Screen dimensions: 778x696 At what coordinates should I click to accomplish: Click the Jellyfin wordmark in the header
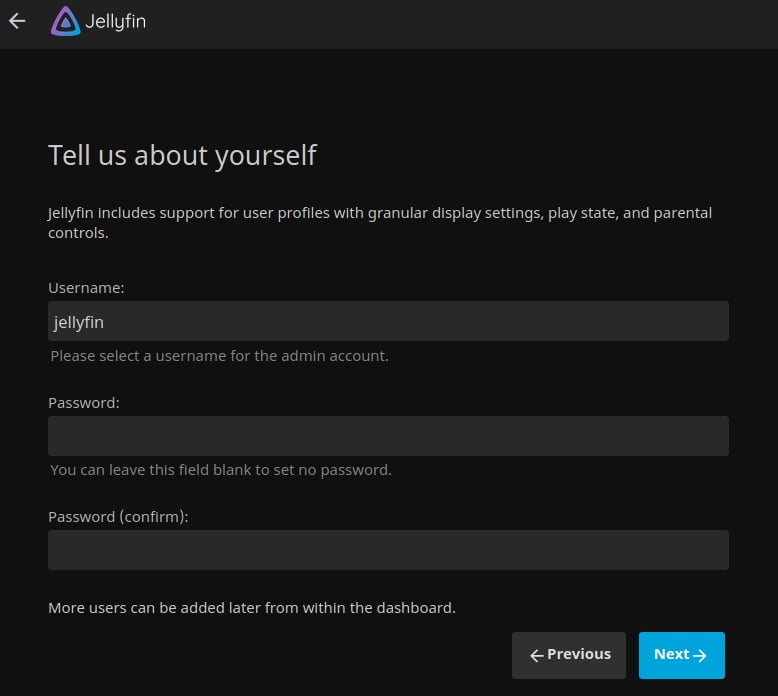(x=115, y=21)
